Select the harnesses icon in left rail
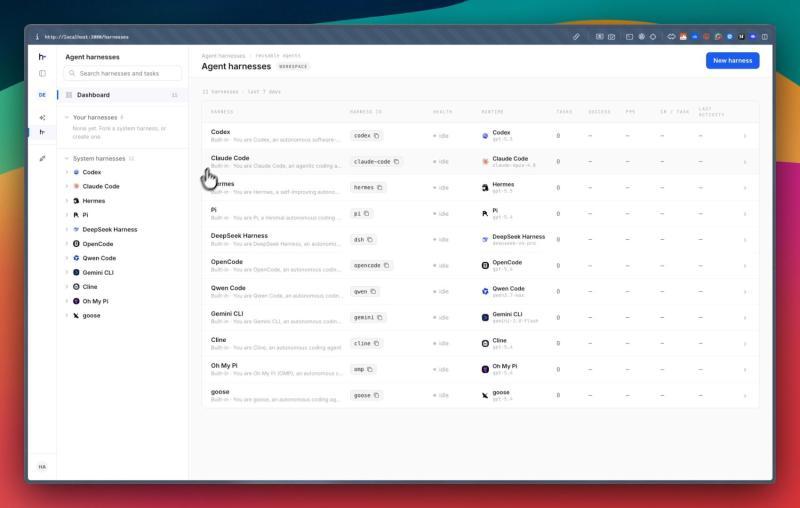This screenshot has width=800, height=508. [42, 132]
